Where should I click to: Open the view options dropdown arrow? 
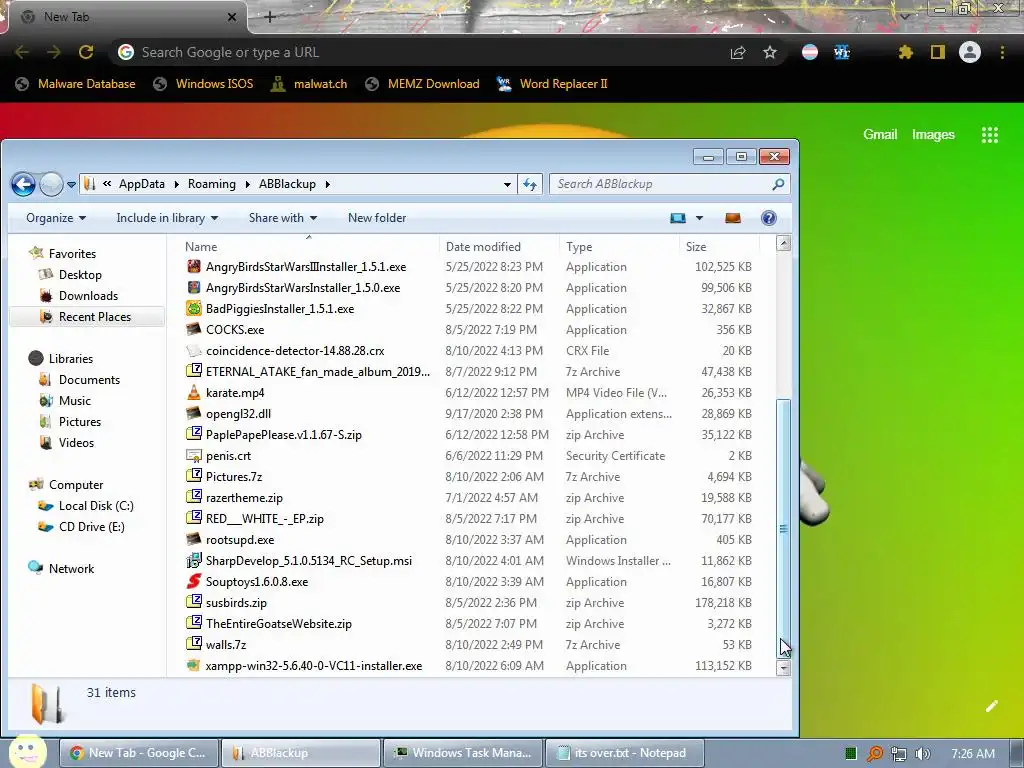tap(699, 218)
